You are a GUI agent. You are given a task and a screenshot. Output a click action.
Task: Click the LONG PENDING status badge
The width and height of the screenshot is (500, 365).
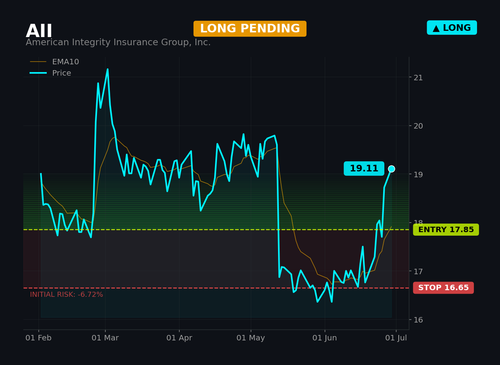click(250, 29)
